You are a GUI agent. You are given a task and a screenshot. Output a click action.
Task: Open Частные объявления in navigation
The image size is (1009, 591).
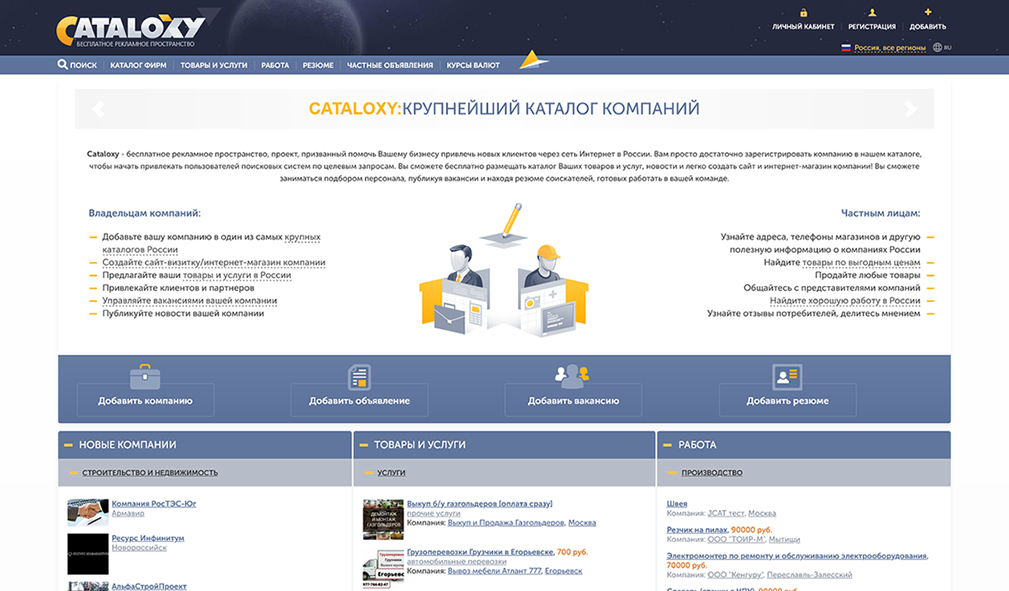pos(390,65)
